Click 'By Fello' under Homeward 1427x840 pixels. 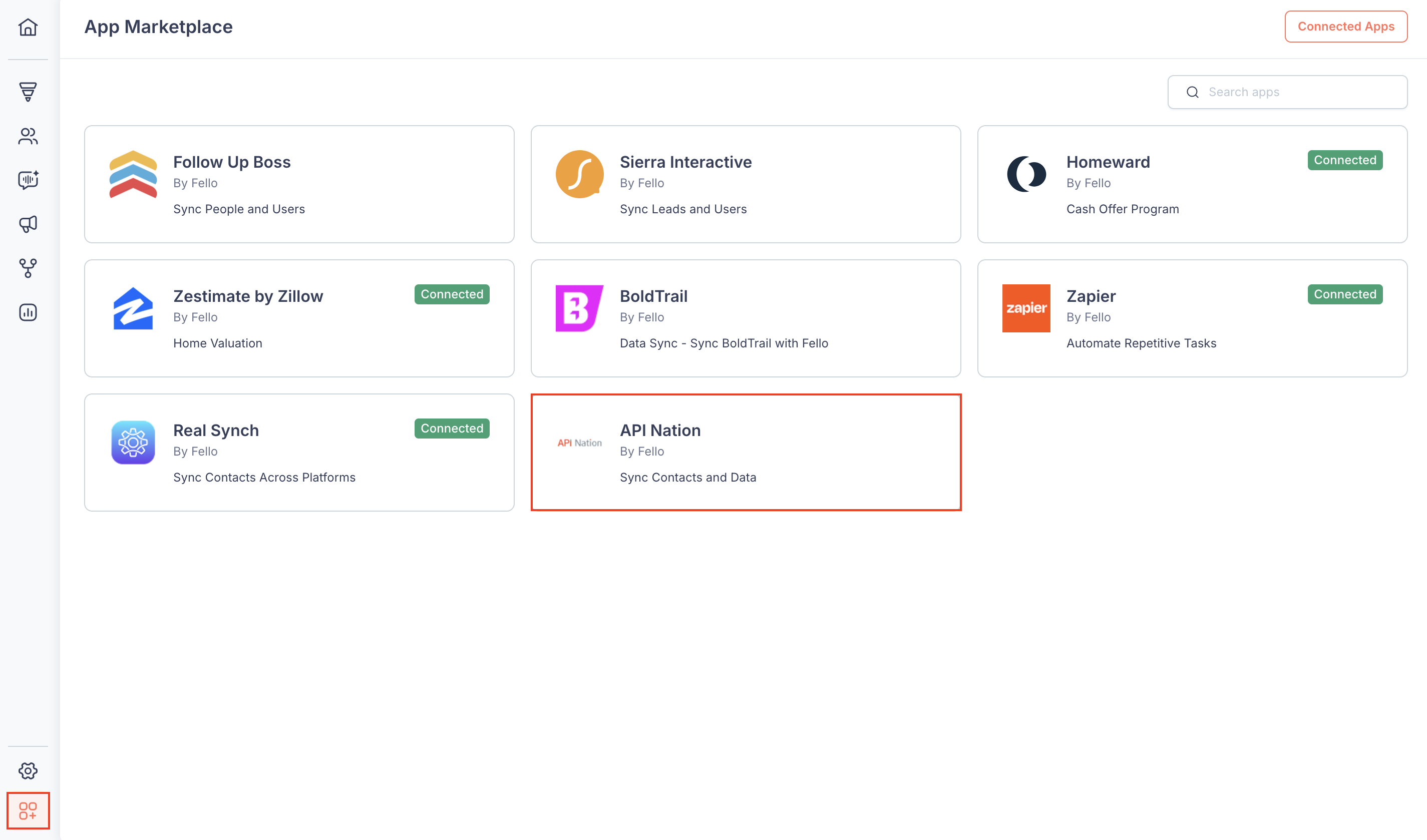click(1089, 183)
